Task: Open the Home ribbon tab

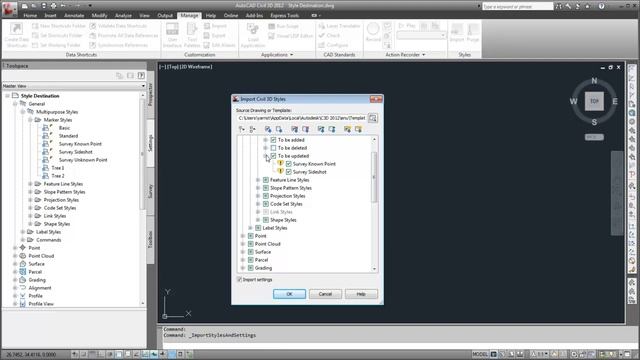Action: [30, 16]
